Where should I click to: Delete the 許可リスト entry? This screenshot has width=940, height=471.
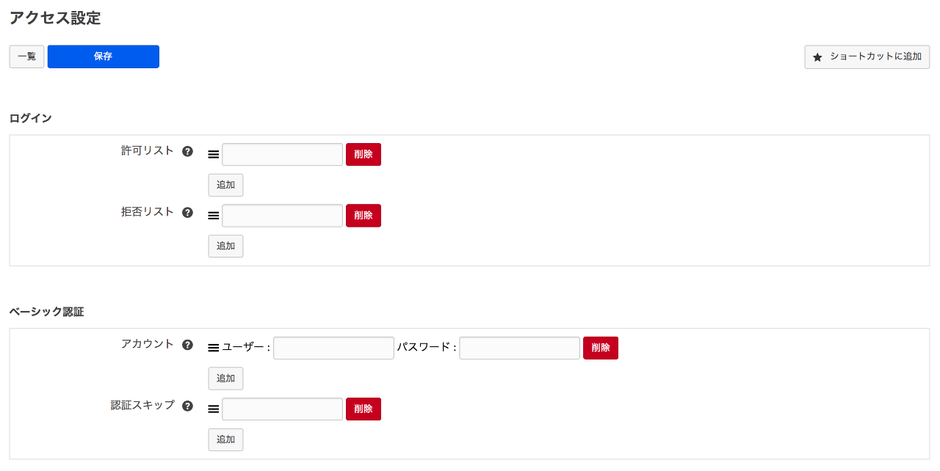click(x=363, y=155)
